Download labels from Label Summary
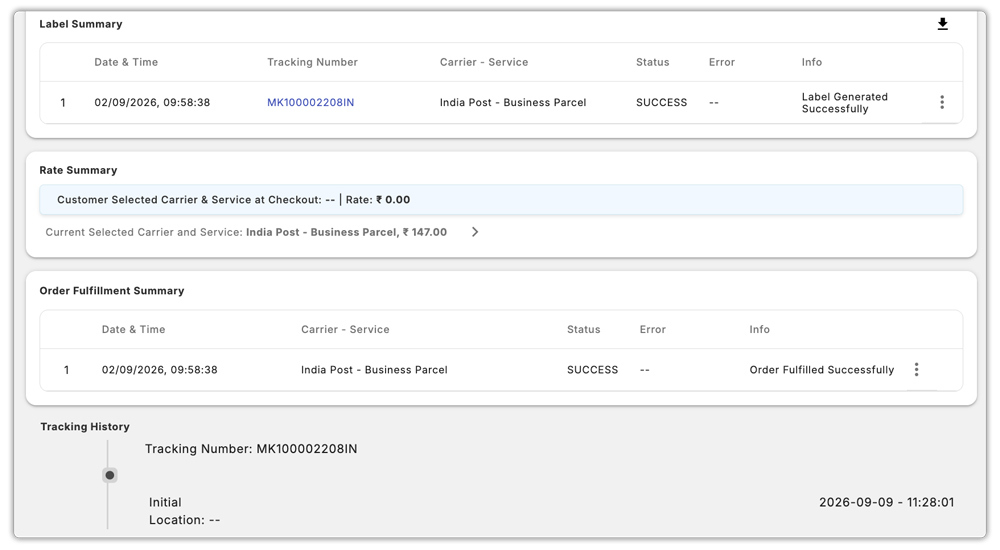This screenshot has height=550, width=1000. click(943, 24)
